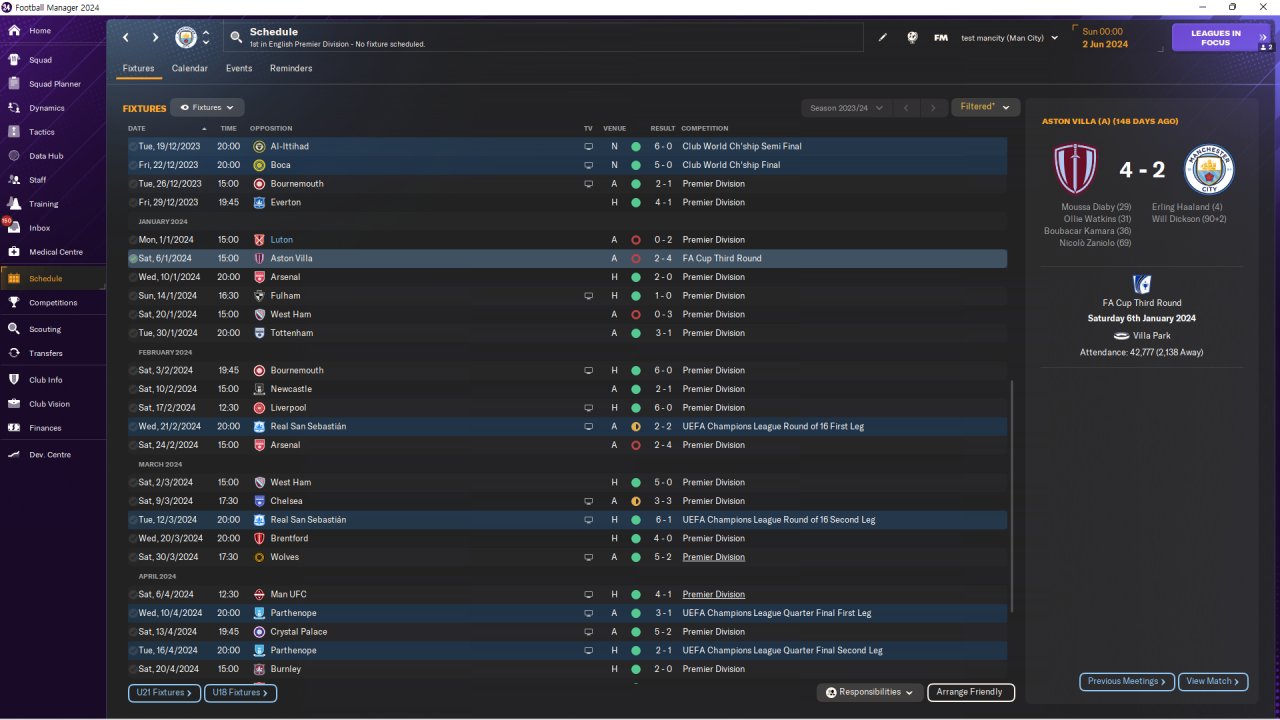The image size is (1280, 720).
Task: Click the Arrange Friendly button
Action: [971, 692]
